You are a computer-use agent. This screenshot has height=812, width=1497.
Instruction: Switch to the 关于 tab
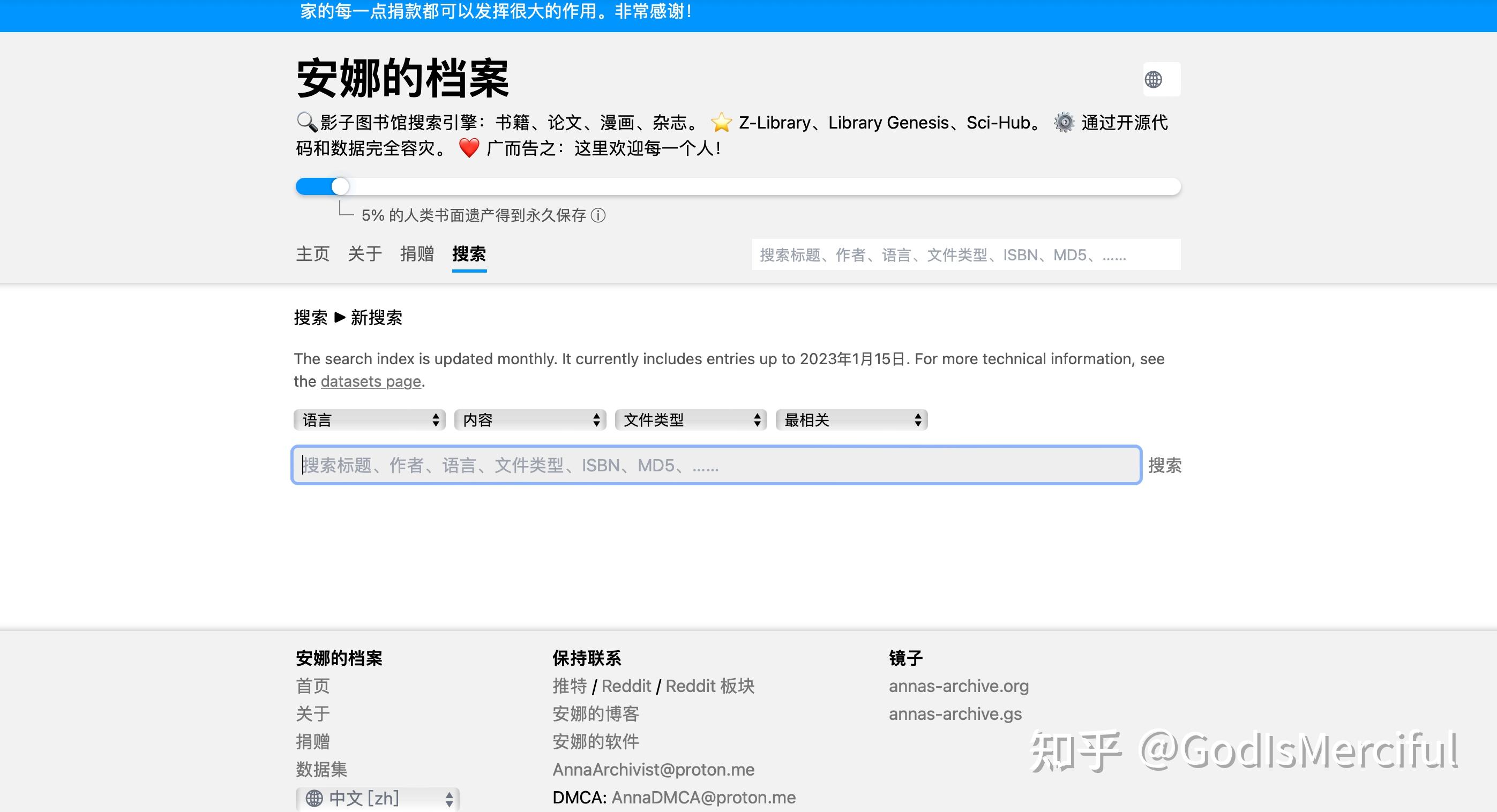coord(364,254)
